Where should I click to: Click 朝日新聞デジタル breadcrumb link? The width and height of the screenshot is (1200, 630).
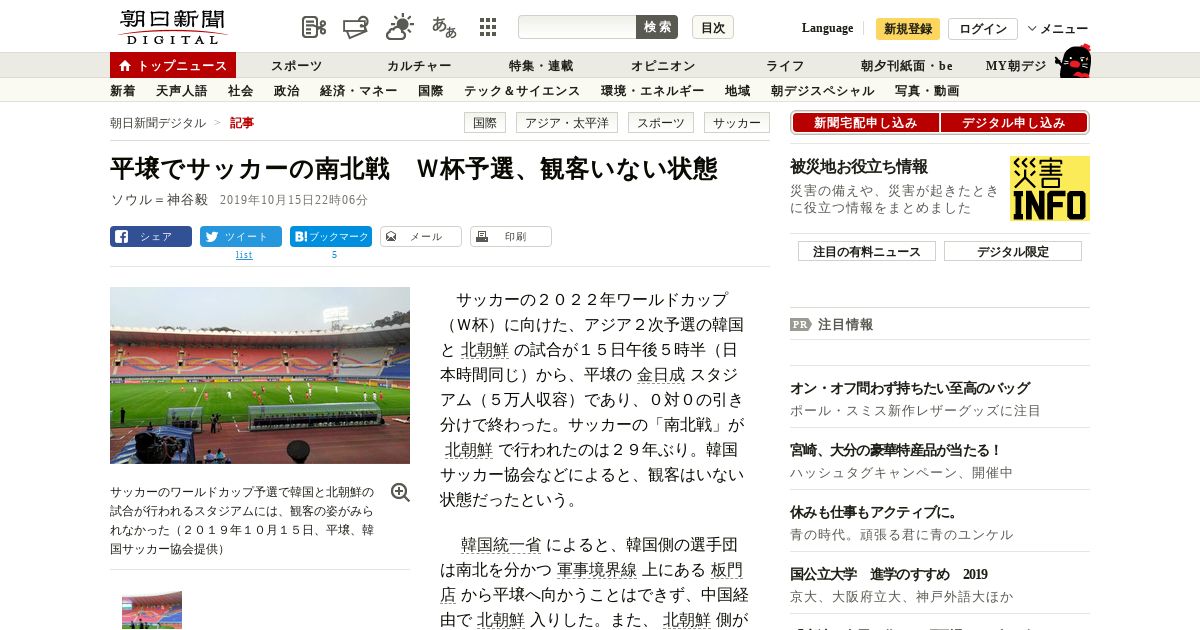click(158, 123)
